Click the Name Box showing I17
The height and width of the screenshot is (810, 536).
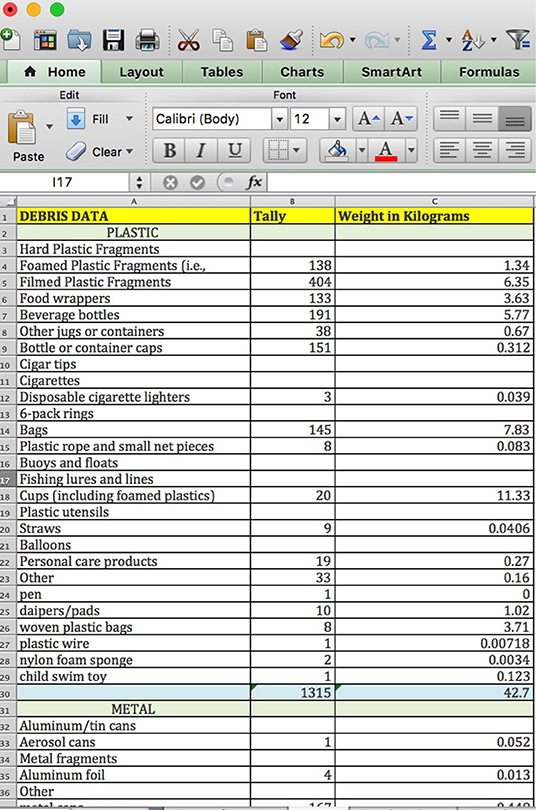(64, 182)
